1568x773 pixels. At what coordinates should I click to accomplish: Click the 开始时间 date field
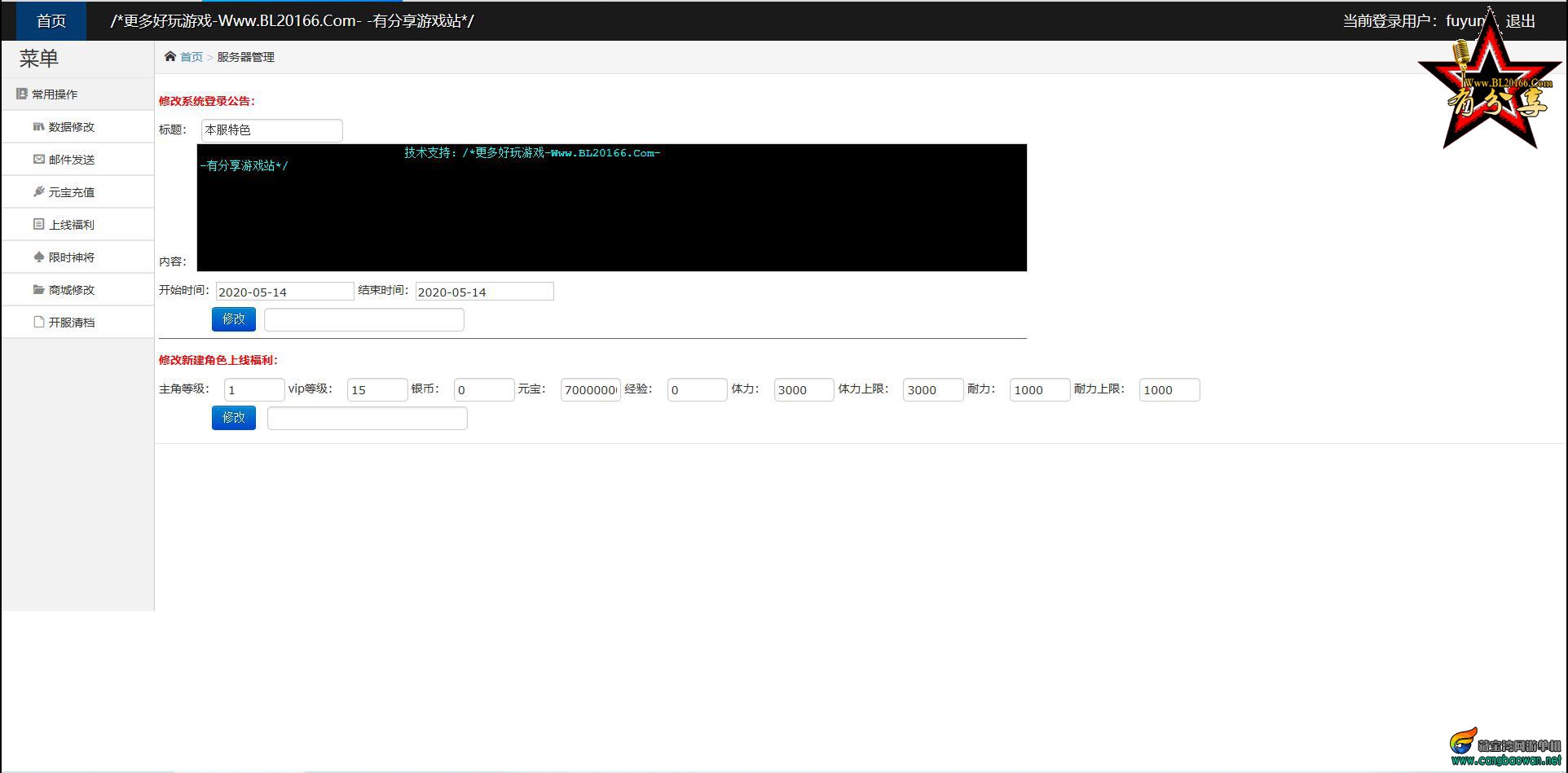[x=284, y=292]
